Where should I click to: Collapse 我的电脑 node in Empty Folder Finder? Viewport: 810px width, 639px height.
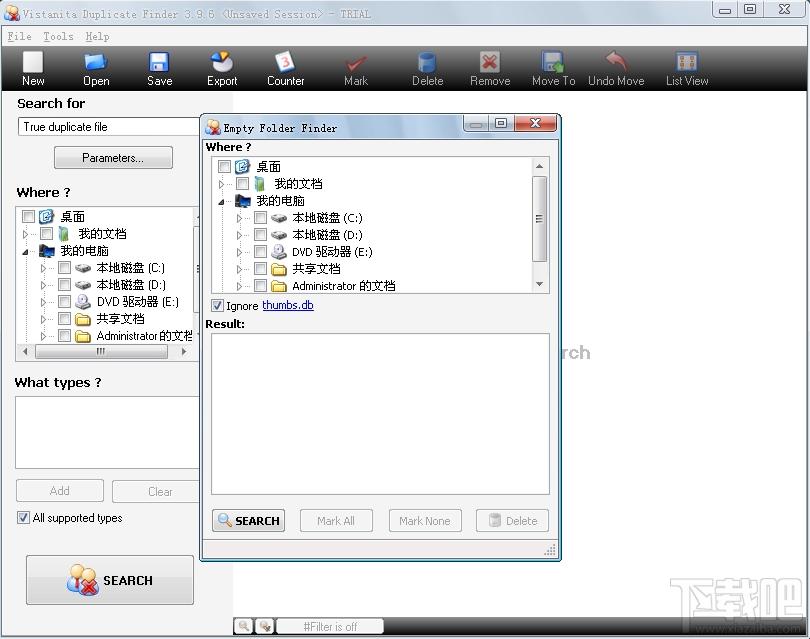click(x=221, y=202)
